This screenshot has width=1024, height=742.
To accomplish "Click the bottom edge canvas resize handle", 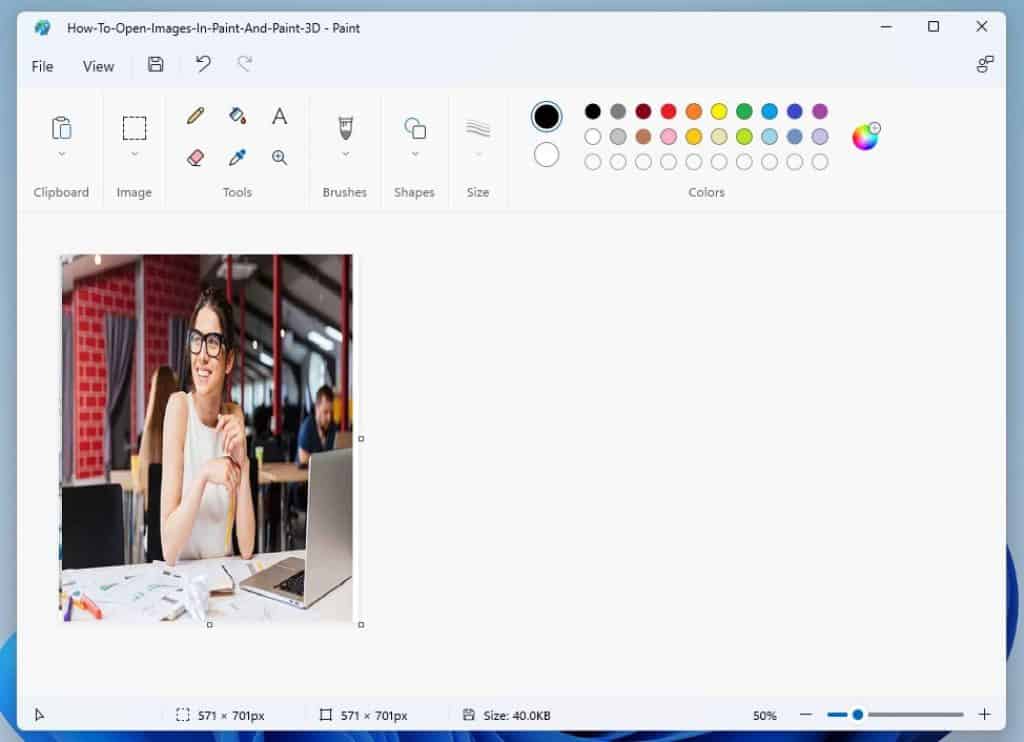I will tap(210, 624).
